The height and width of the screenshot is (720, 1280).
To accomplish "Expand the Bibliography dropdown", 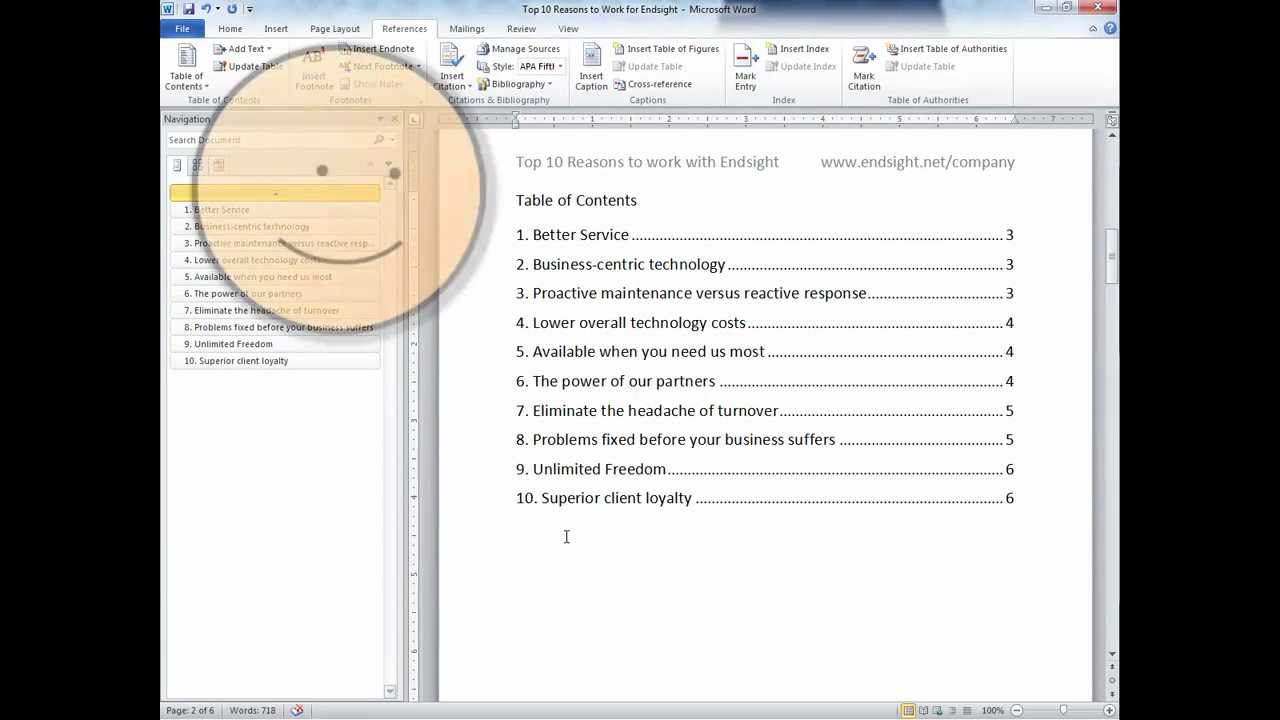I will coord(514,84).
